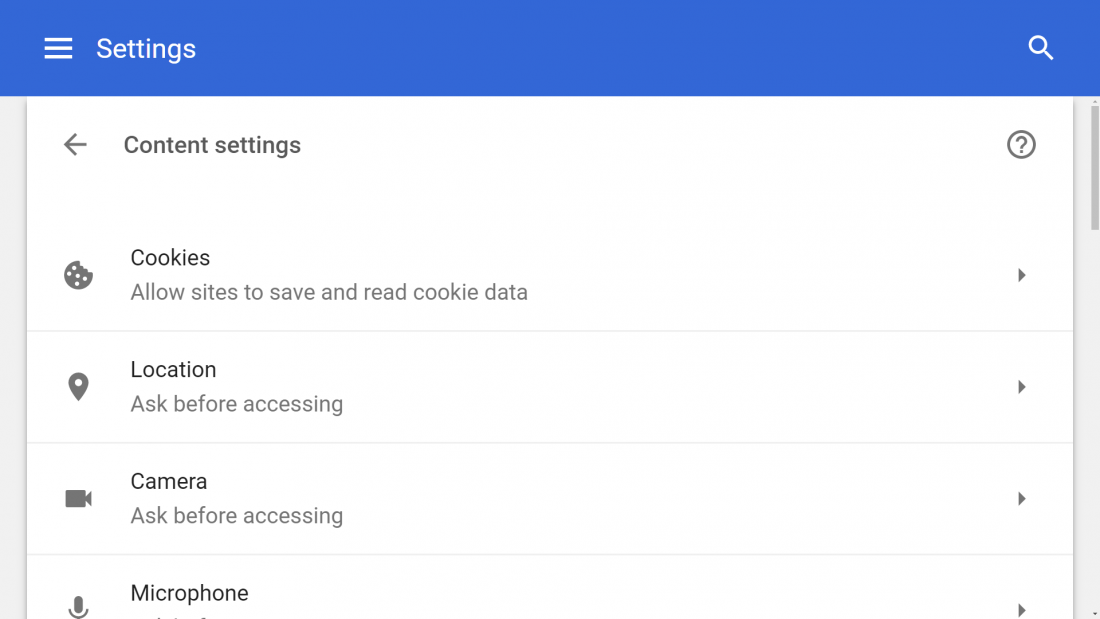Screen dimensions: 1100x619
Task: Click the camera icon
Action: 79,498
